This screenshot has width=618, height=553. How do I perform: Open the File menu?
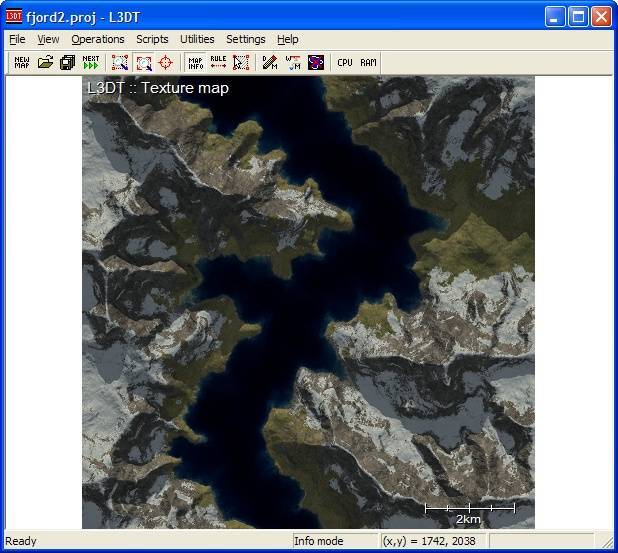pos(17,39)
